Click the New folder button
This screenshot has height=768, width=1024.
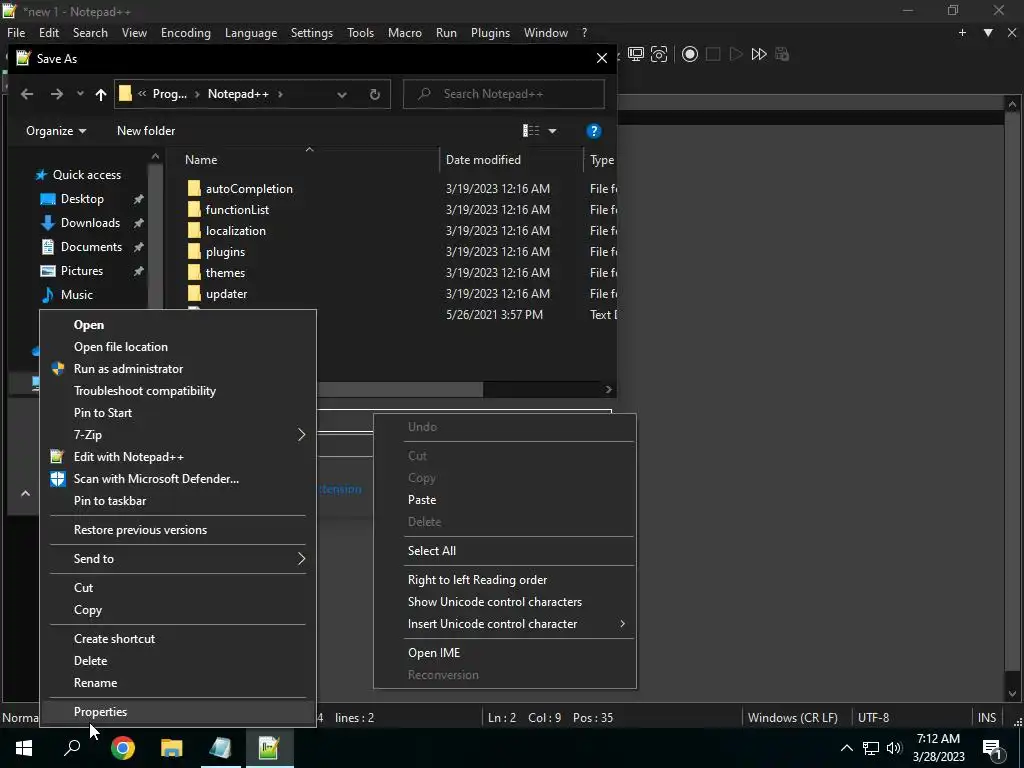[146, 131]
